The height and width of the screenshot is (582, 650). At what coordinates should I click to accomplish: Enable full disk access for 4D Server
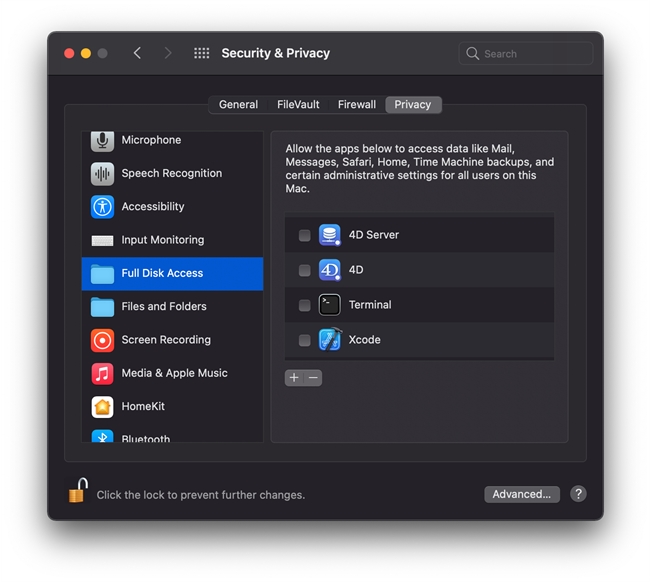click(x=305, y=236)
